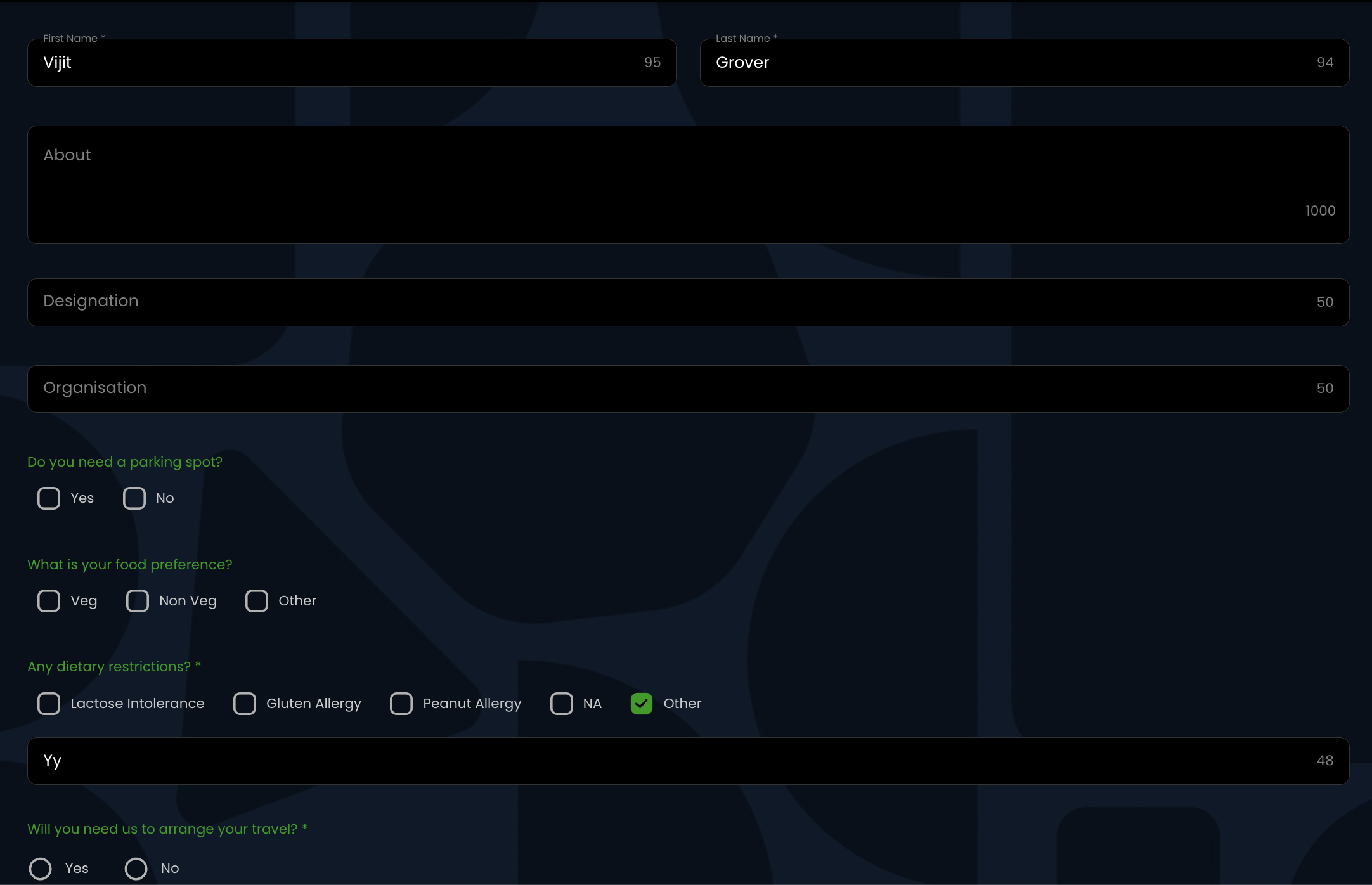The width and height of the screenshot is (1372, 885).
Task: Check Yes for parking spot
Action: click(x=49, y=498)
